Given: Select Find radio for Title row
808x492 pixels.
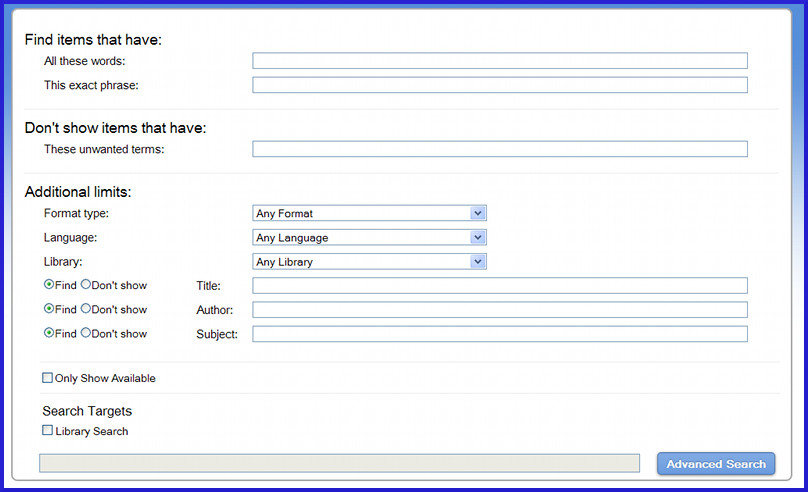Looking at the screenshot, I should click(49, 284).
